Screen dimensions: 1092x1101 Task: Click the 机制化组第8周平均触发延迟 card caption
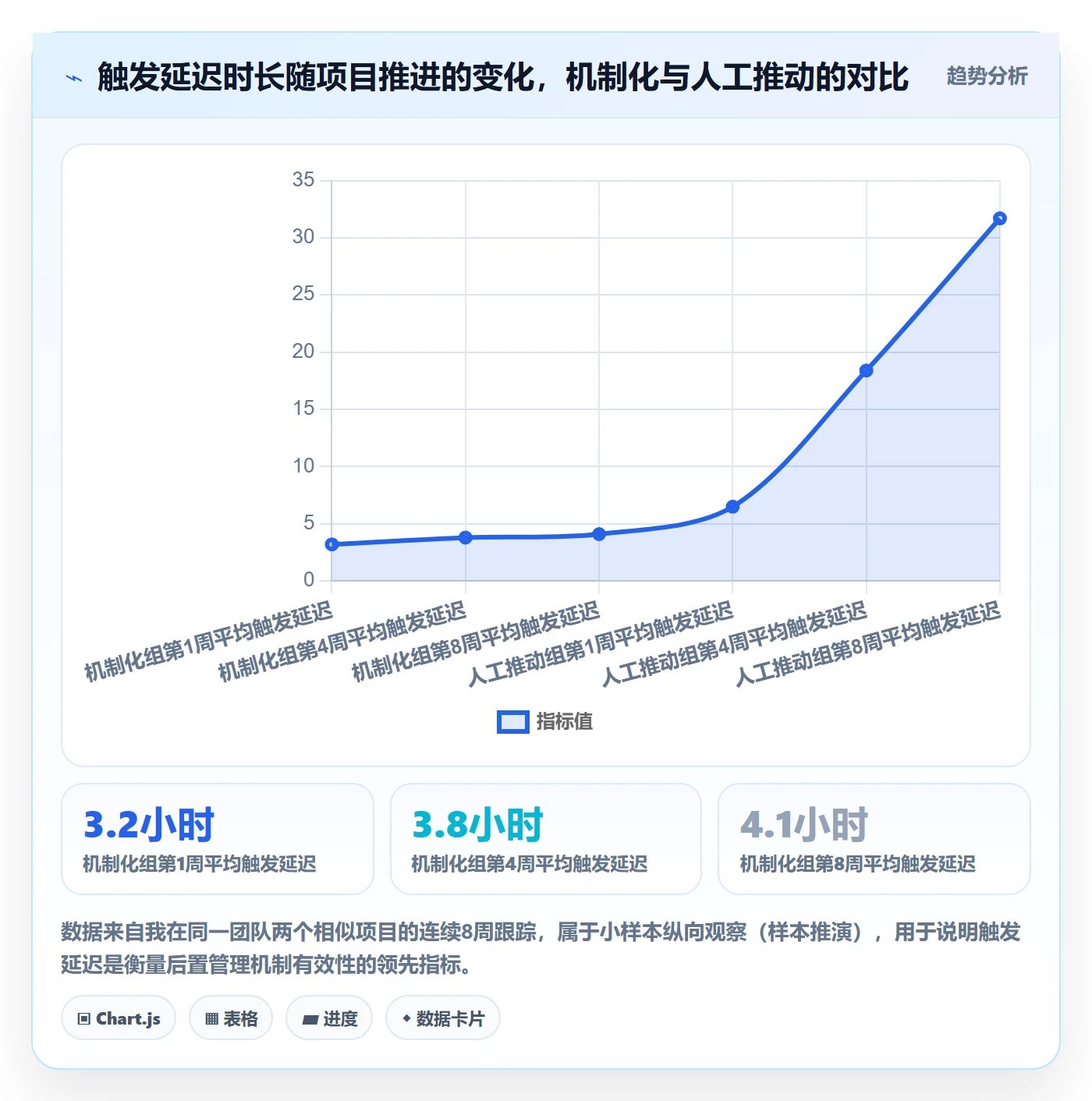tap(858, 864)
